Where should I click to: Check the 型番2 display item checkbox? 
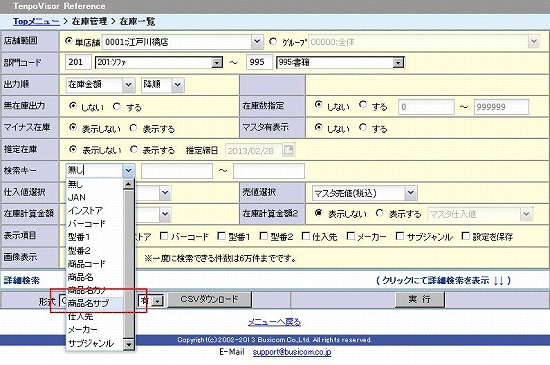[x=263, y=236]
